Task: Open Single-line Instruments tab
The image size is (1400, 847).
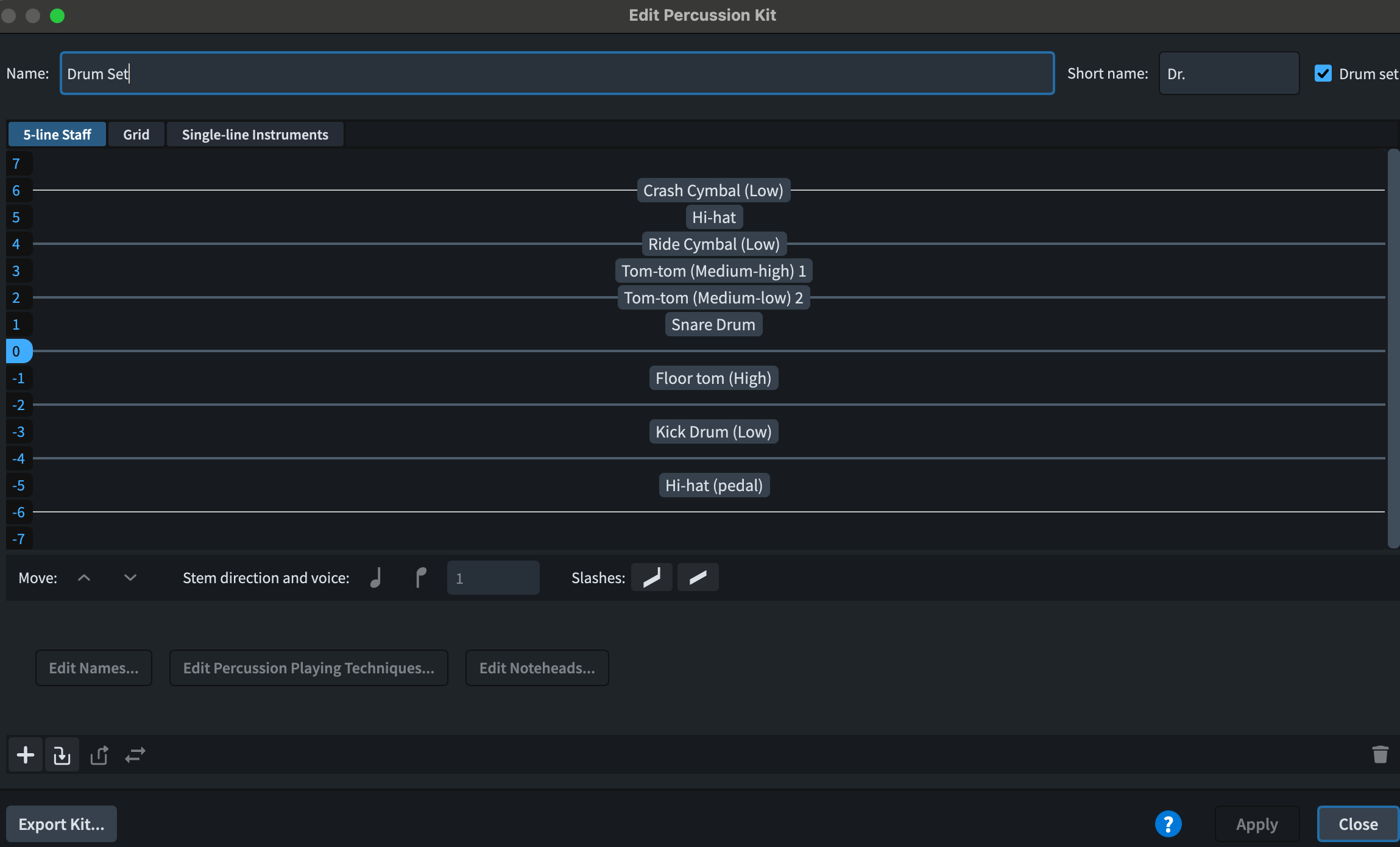Action: click(x=255, y=135)
